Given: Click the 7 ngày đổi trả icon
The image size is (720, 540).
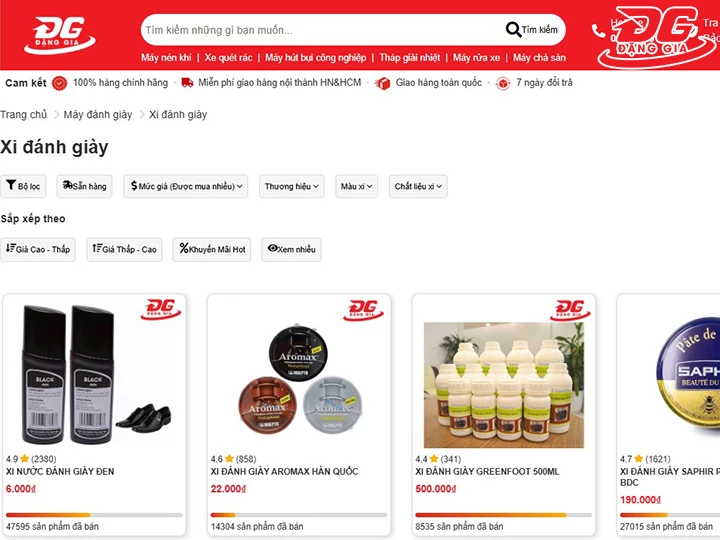Looking at the screenshot, I should (x=503, y=84).
